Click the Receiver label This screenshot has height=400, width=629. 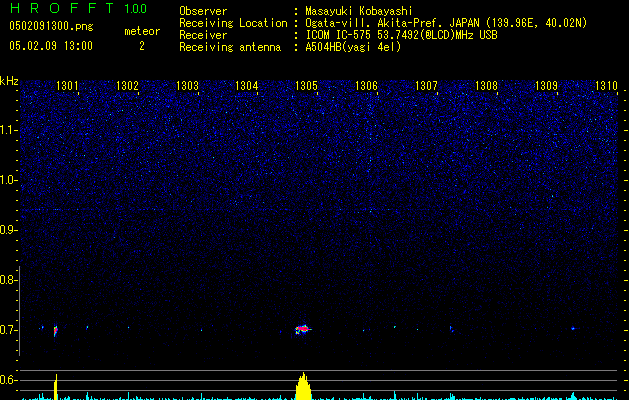(x=203, y=35)
